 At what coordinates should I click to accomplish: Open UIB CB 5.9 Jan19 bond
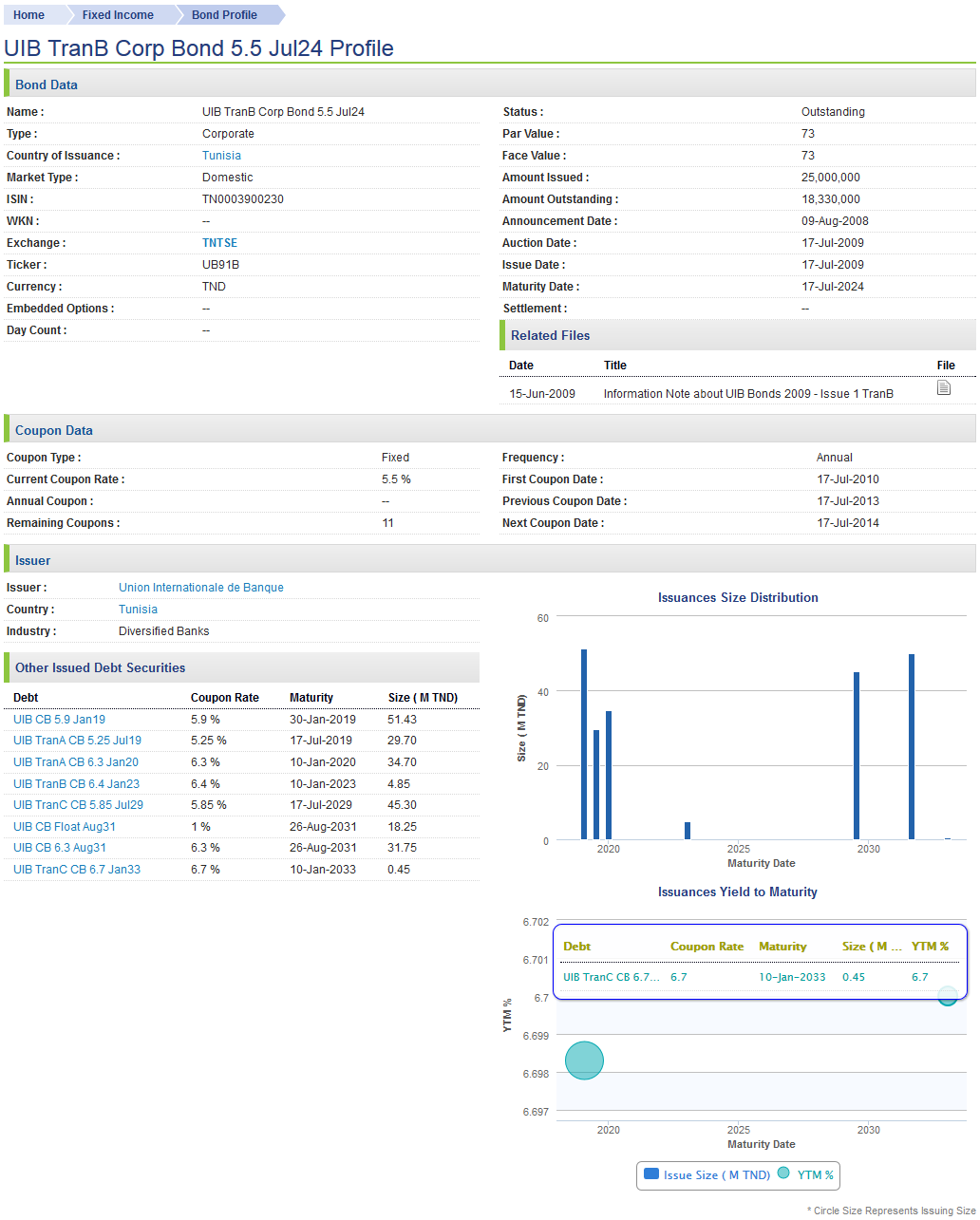point(59,720)
